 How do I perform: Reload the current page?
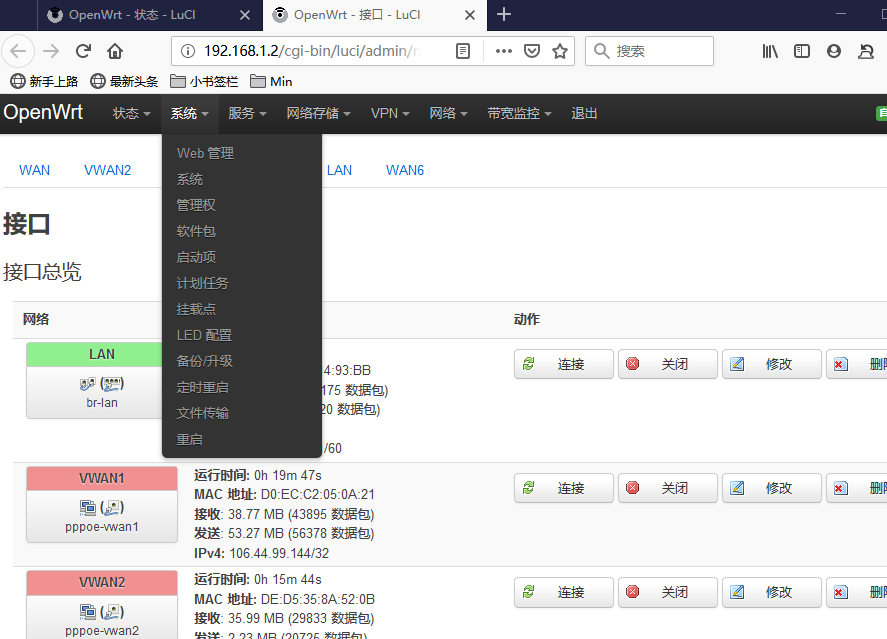(x=83, y=51)
